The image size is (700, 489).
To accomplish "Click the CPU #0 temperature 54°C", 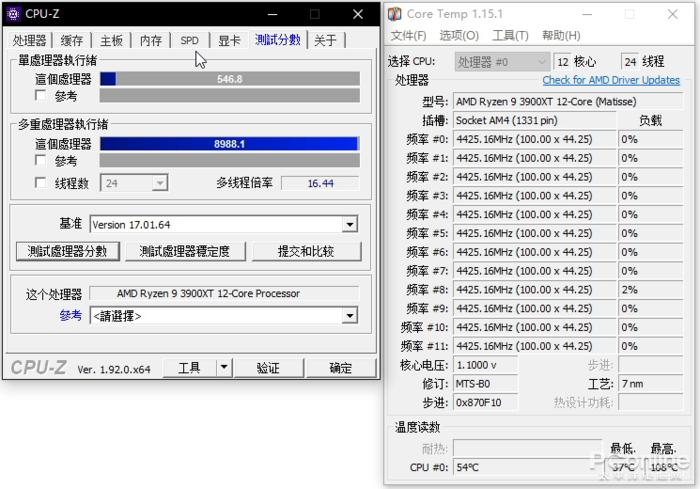I will pyautogui.click(x=527, y=467).
